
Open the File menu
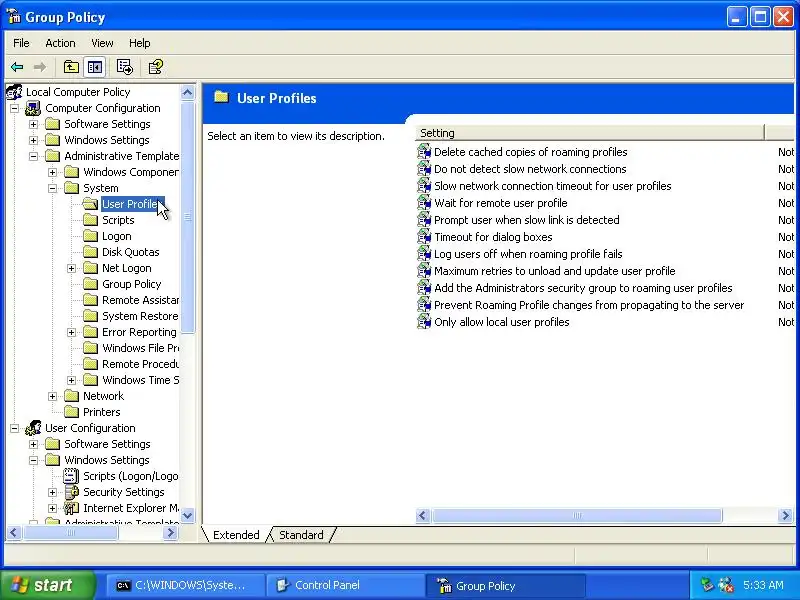pos(21,43)
